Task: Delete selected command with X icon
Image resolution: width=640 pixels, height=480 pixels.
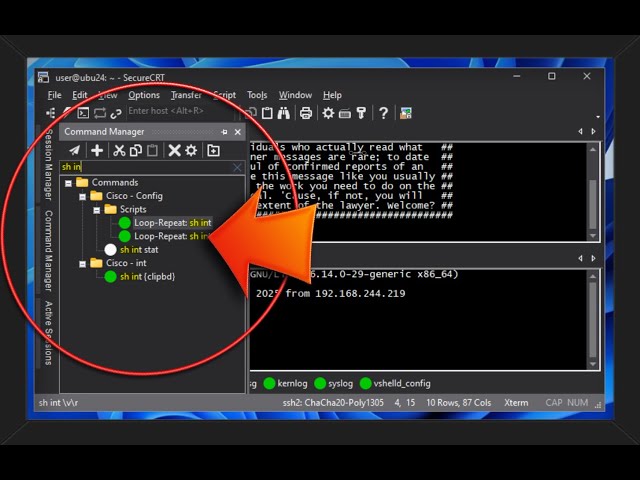Action: 174,151
